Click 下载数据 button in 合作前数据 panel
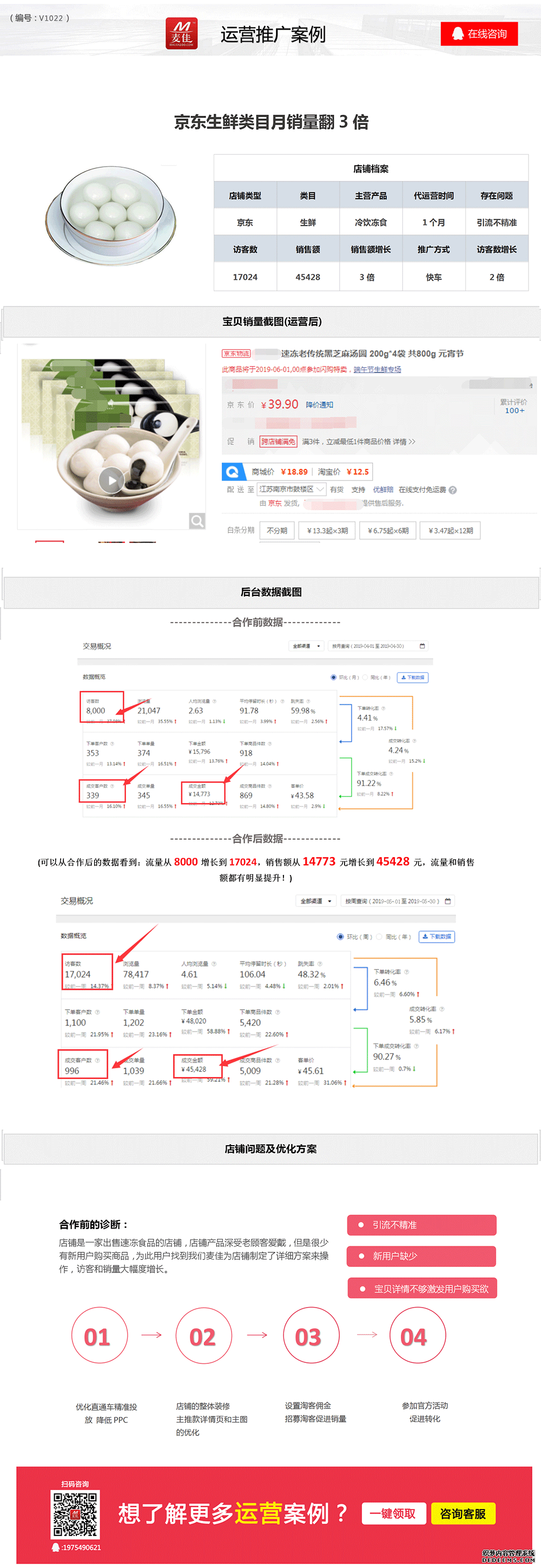Screen dimensions: 541x1568 click(x=413, y=677)
